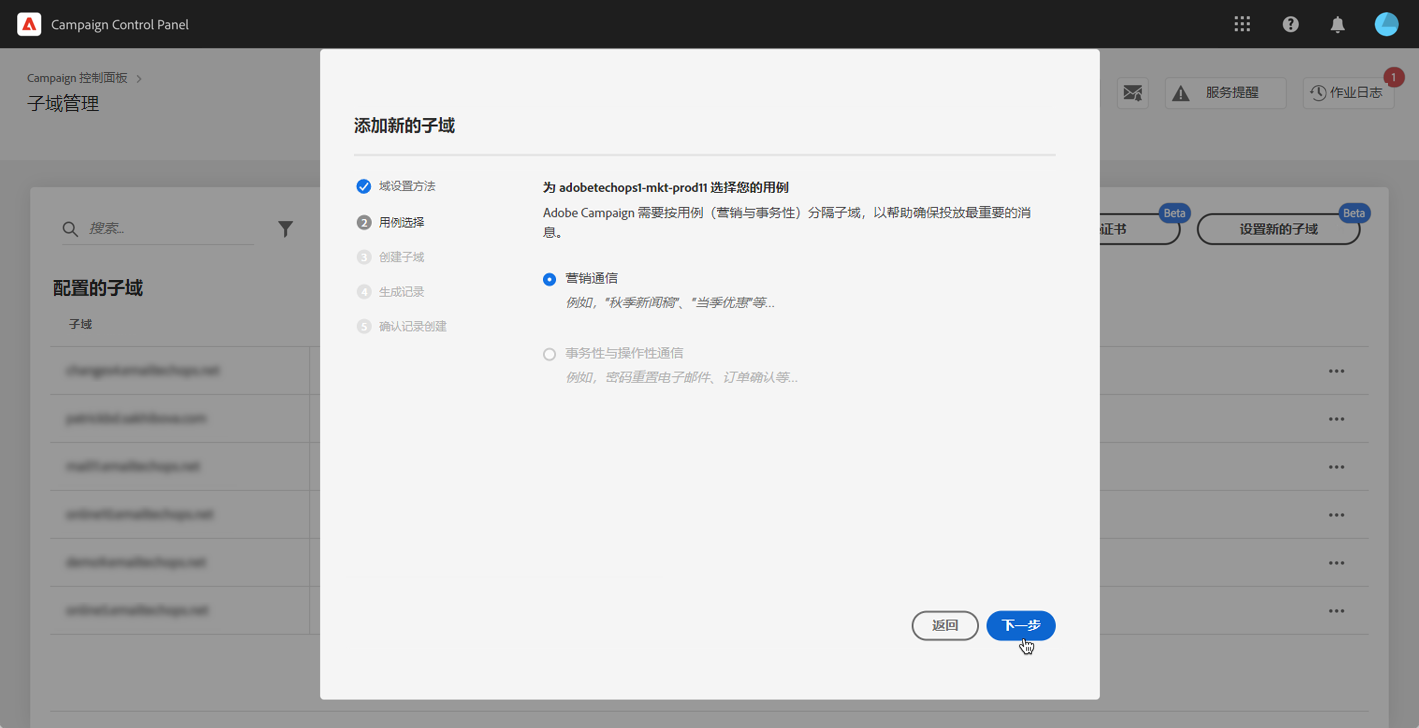The image size is (1419, 728).
Task: Click the 设置新的子域 button
Action: click(1278, 229)
